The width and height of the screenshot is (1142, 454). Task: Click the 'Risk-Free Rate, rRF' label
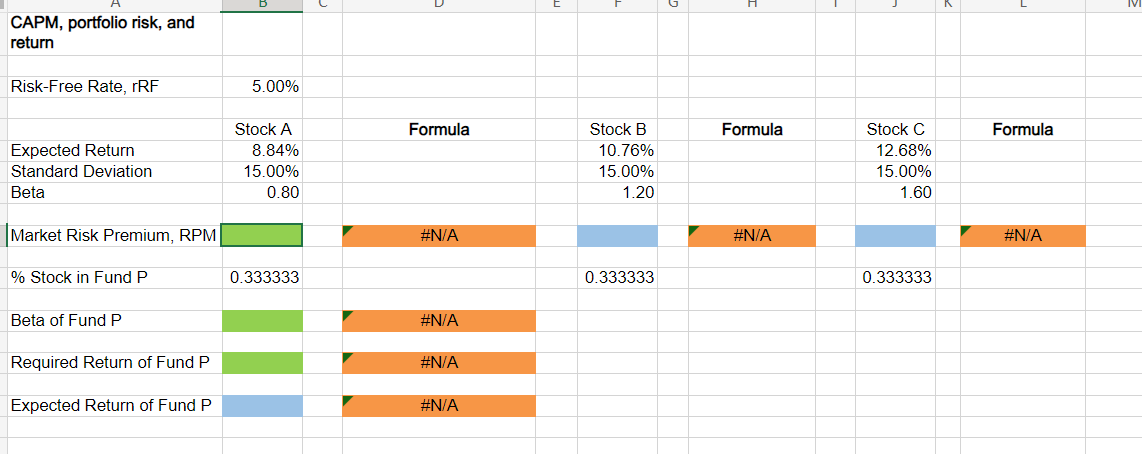[84, 87]
